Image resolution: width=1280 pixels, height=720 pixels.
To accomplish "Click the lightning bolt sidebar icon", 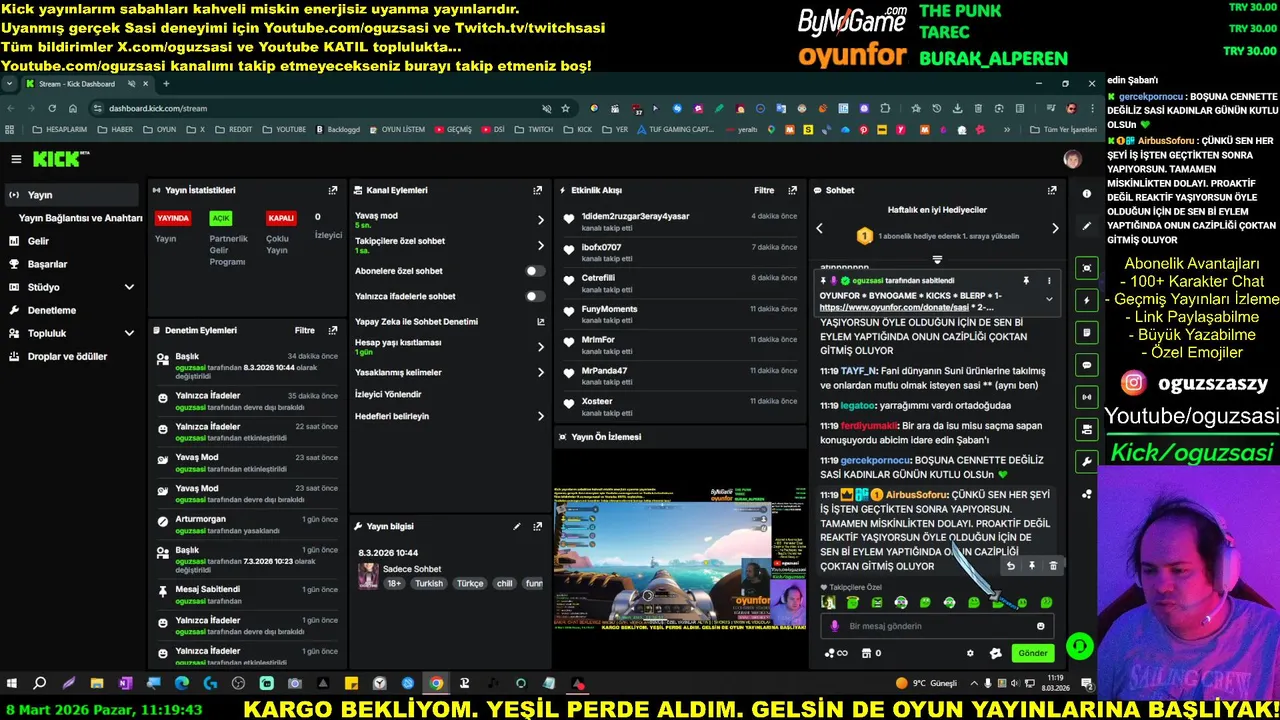I will pos(1087,300).
